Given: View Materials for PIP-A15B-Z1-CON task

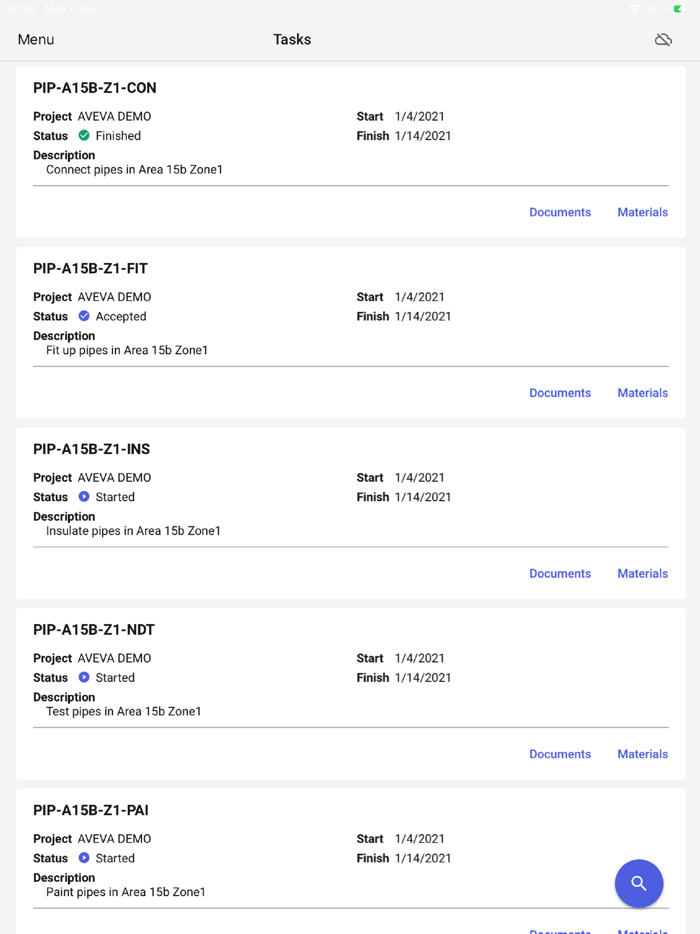Looking at the screenshot, I should pos(642,212).
